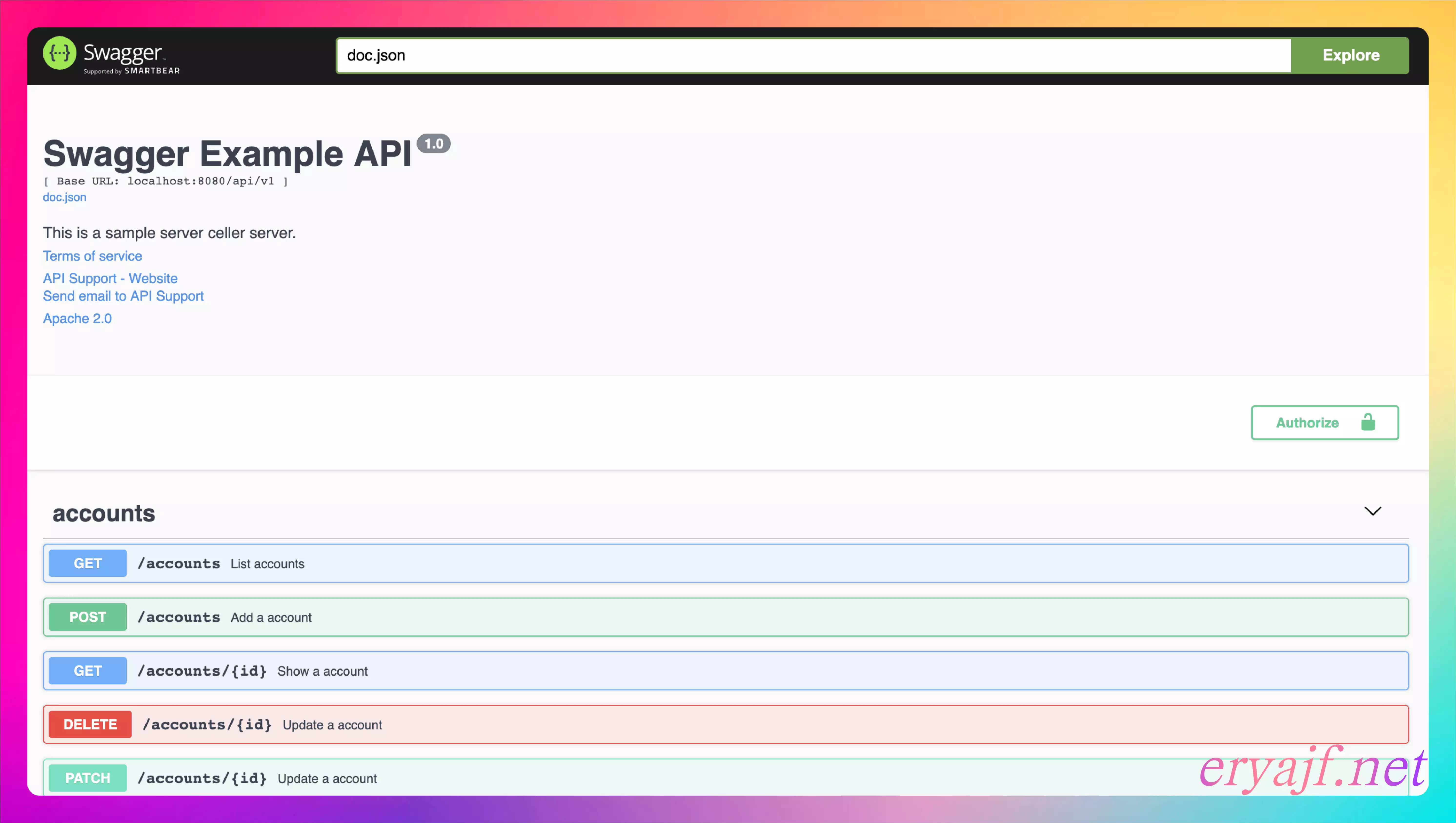This screenshot has width=1456, height=823.
Task: Open the doc.json link below Base URL
Action: (64, 197)
